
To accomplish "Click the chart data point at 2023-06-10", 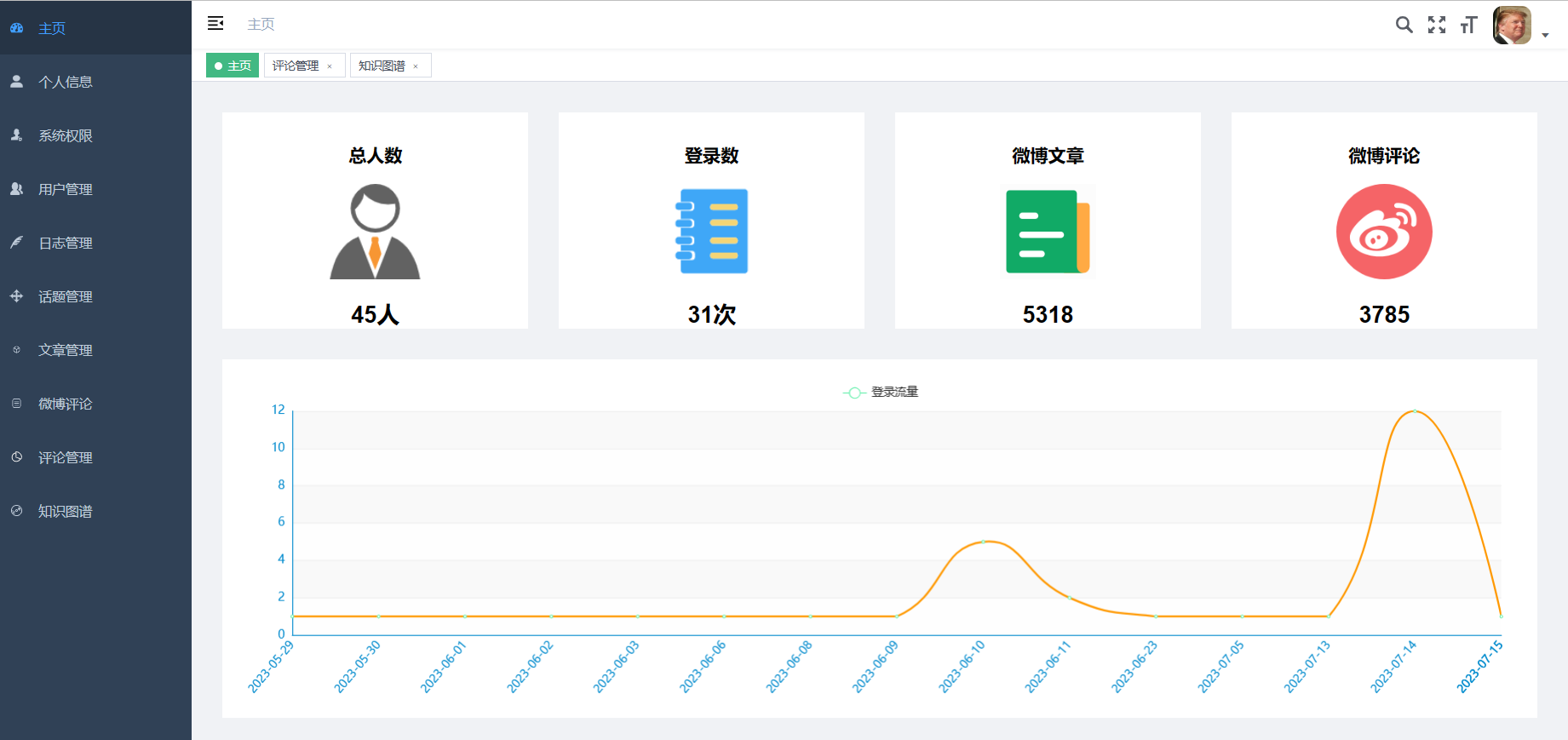I will point(983,542).
